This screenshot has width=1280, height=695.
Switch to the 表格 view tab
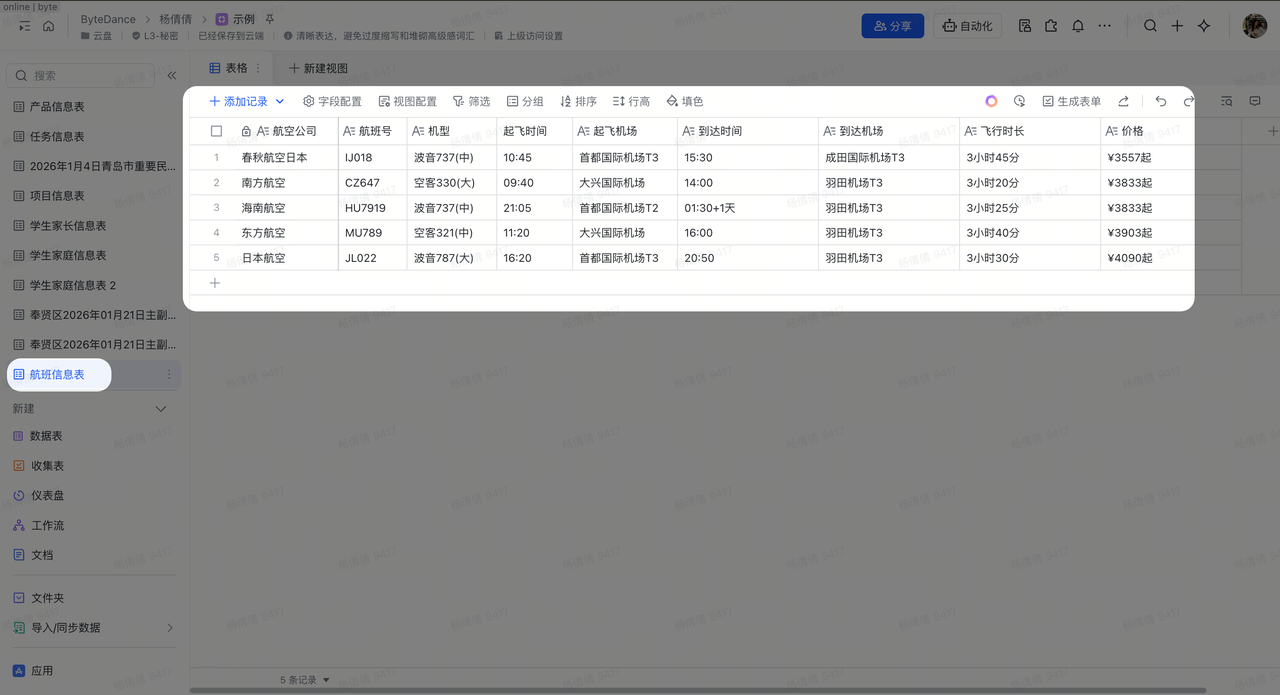click(228, 68)
